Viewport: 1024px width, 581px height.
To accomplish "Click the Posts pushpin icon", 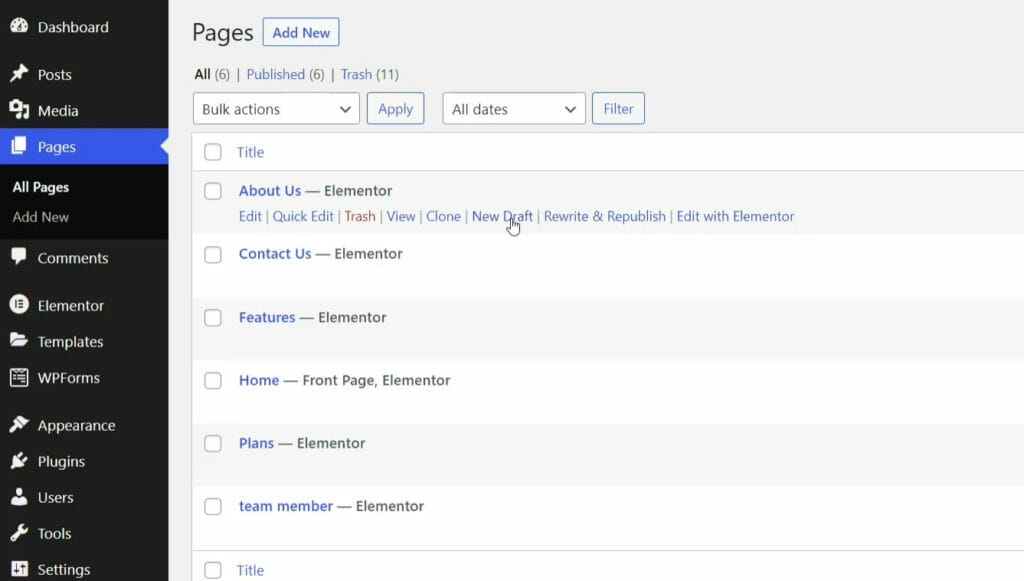I will 20,73.
